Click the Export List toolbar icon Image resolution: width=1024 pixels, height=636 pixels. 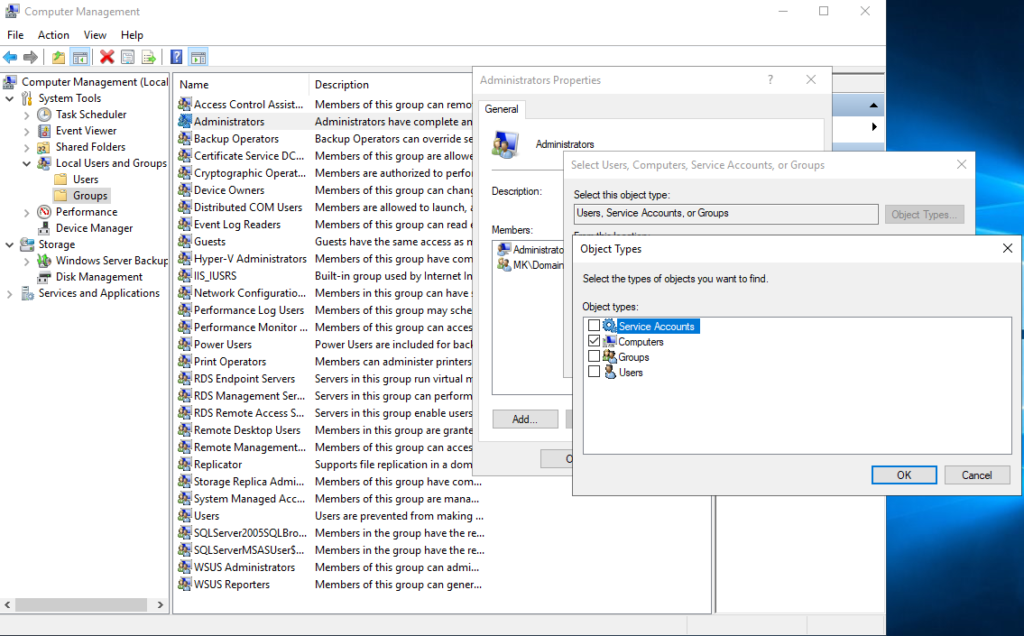149,57
